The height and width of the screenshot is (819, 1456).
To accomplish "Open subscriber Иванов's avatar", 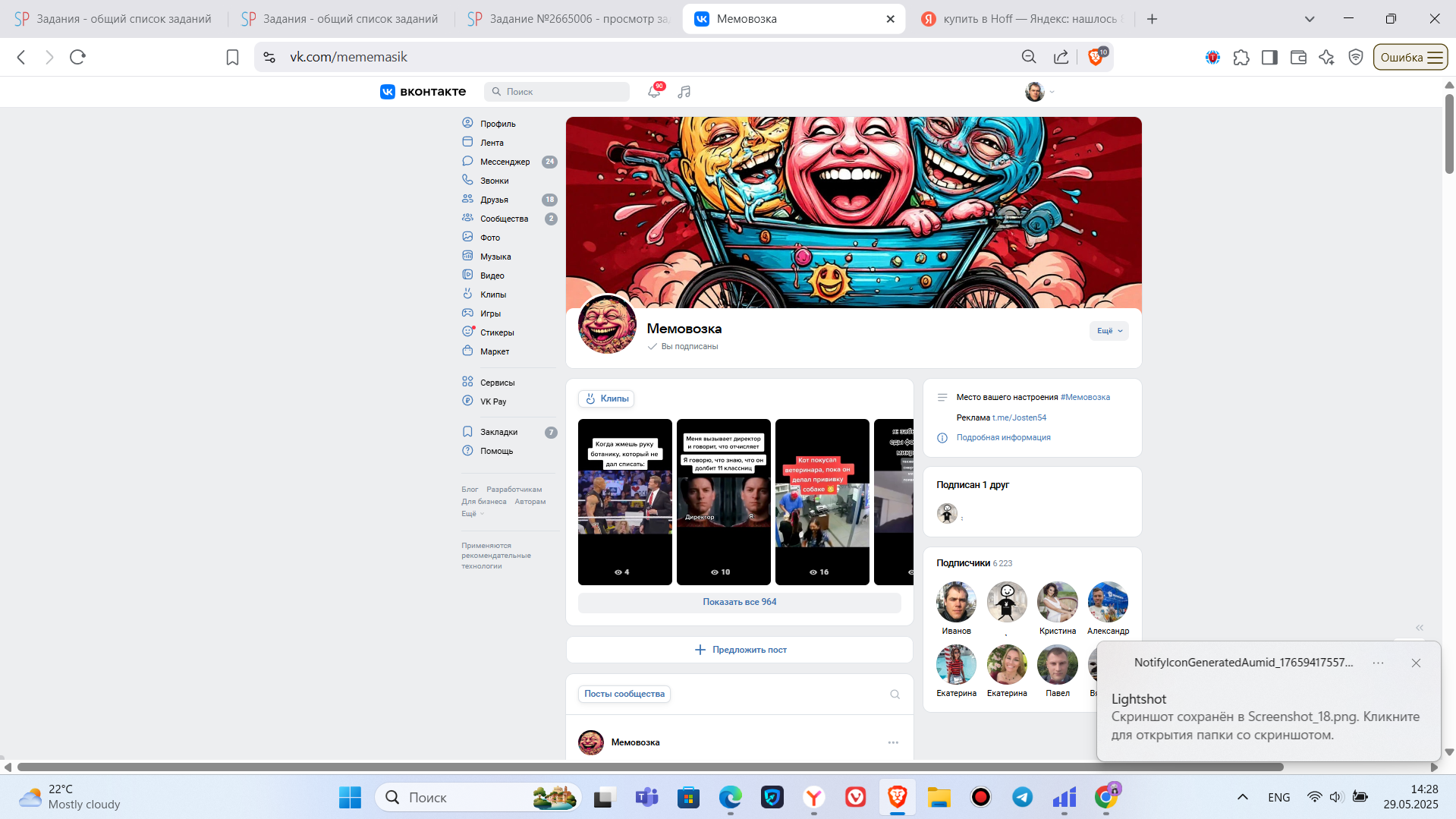I will tap(956, 602).
